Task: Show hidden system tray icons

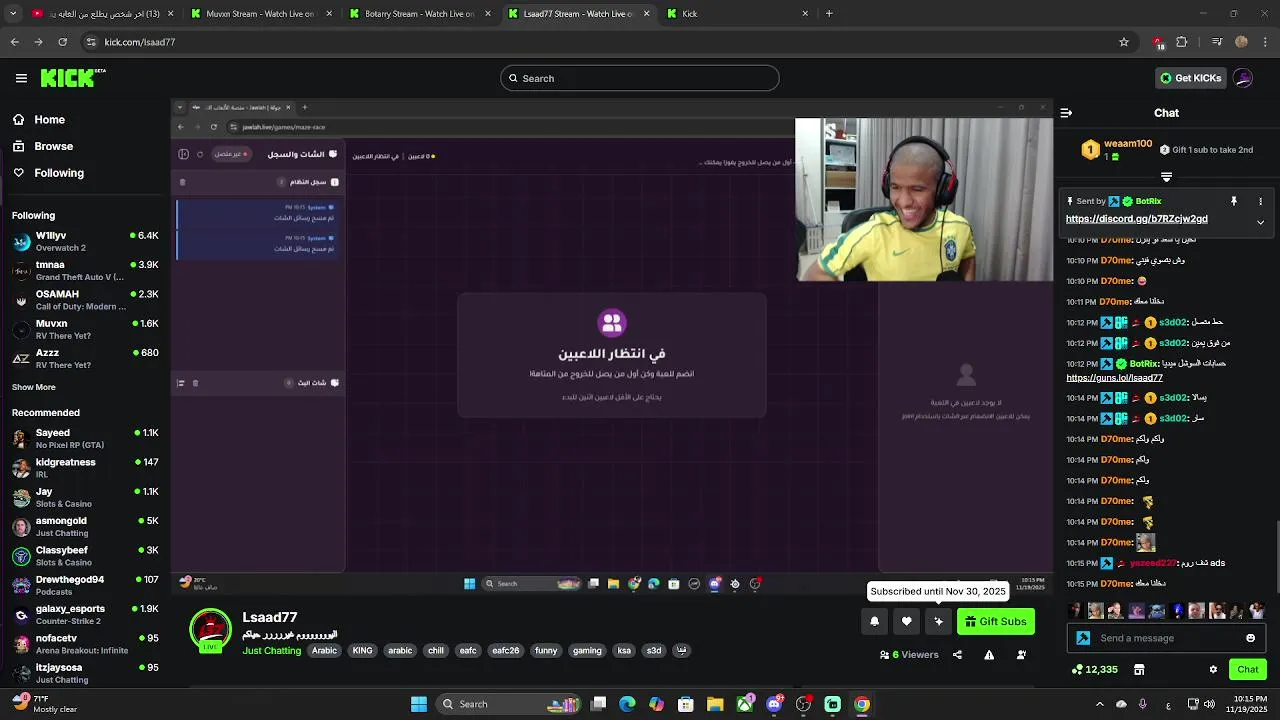Action: (x=1099, y=704)
